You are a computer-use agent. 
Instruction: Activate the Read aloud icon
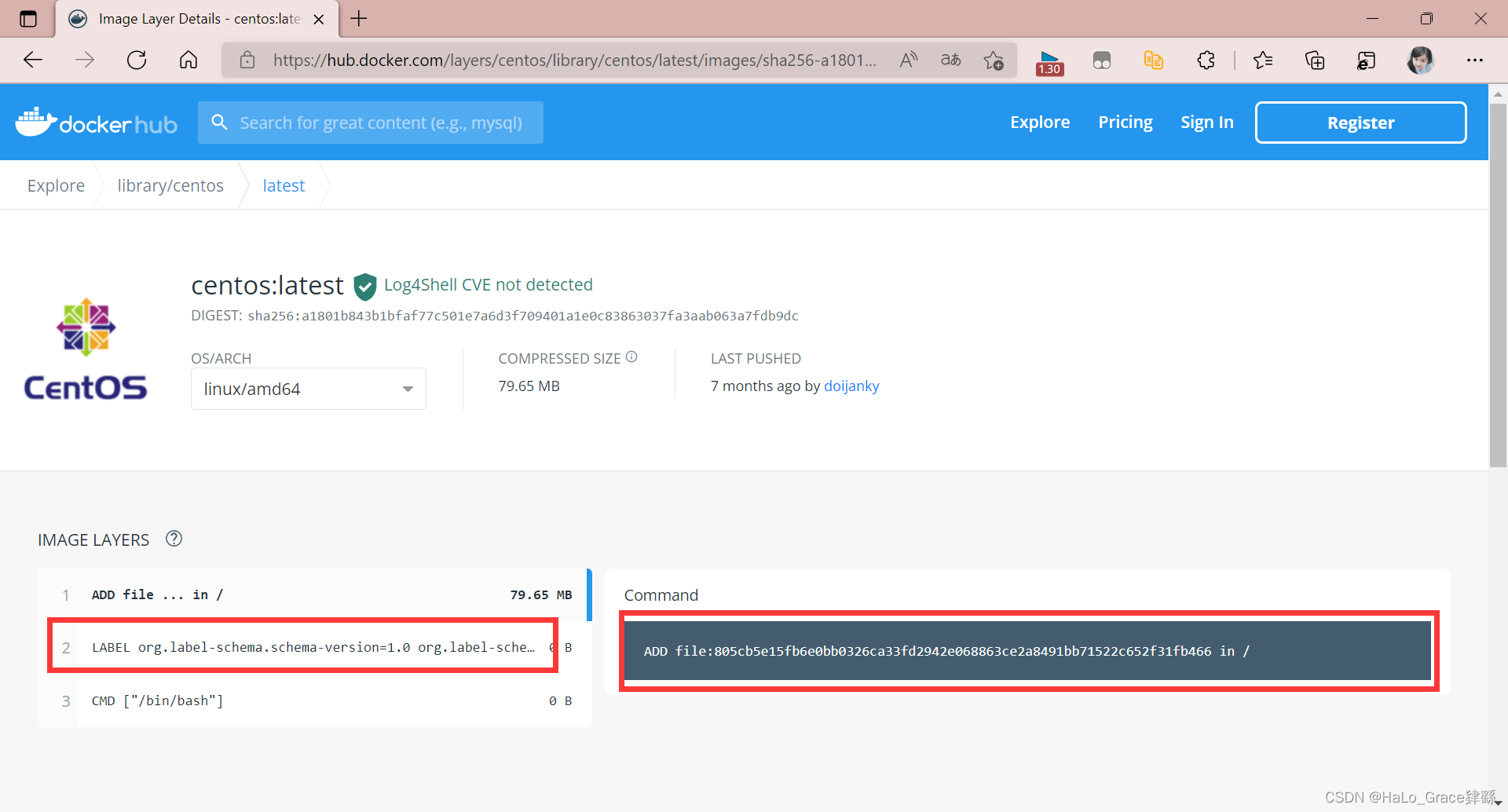(909, 60)
